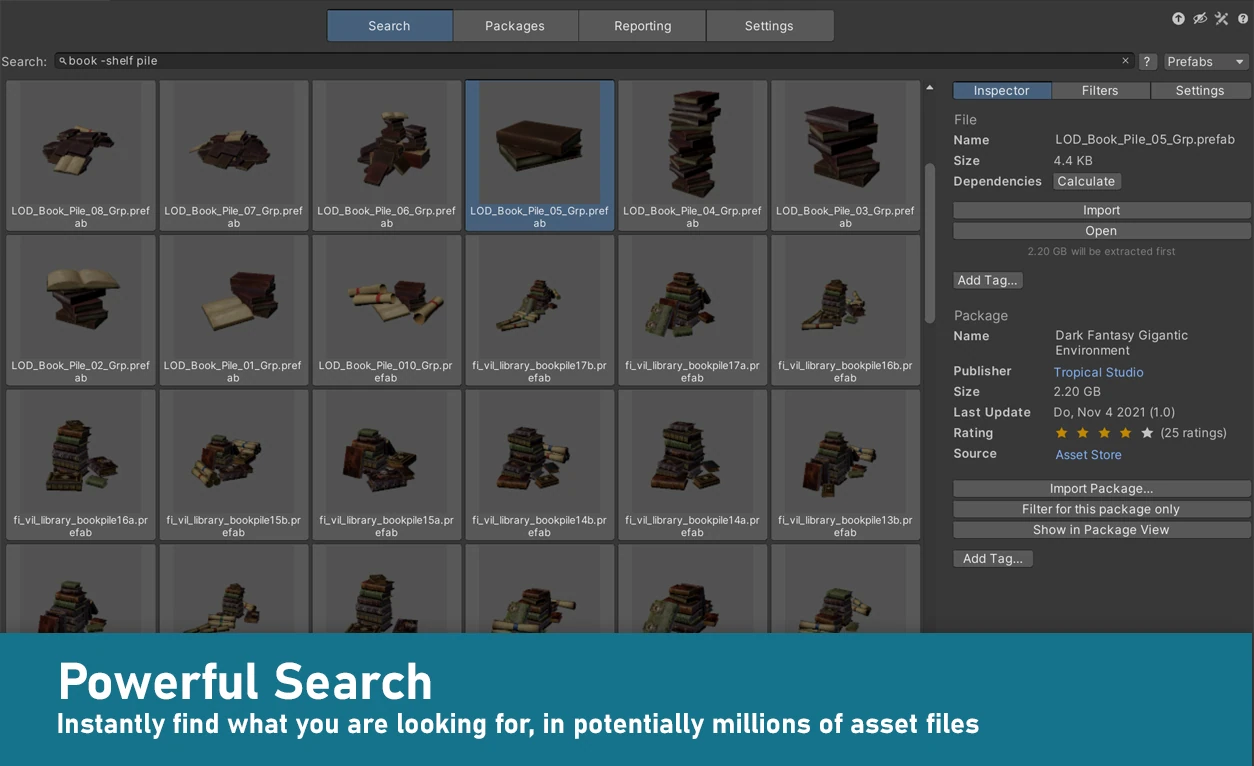Click Add Tag under File section
The width and height of the screenshot is (1254, 766).
pos(988,281)
